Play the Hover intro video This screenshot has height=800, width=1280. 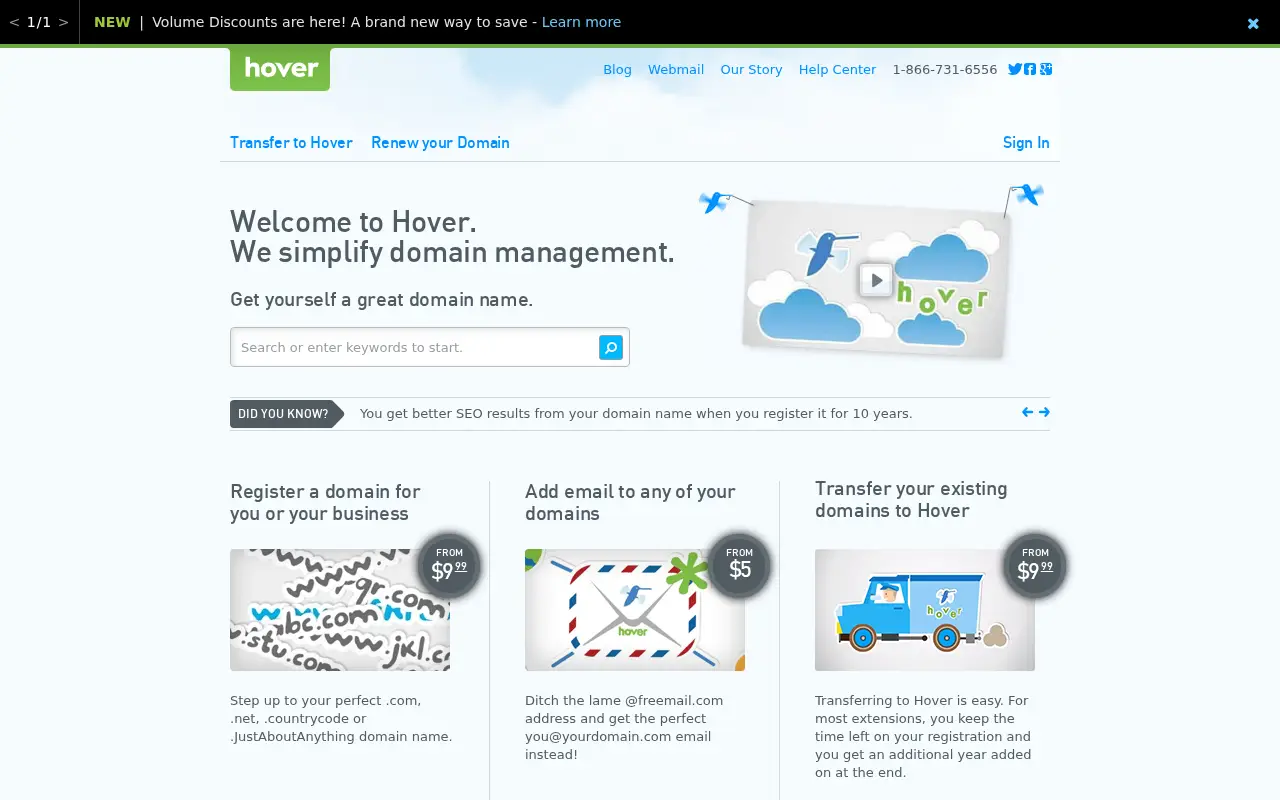point(876,280)
